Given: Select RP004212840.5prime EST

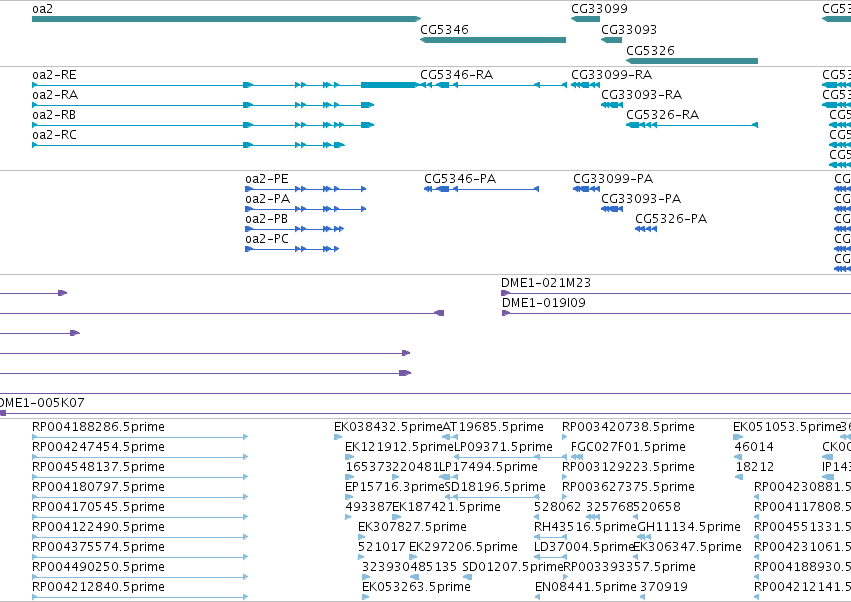Looking at the screenshot, I should tap(140, 597).
